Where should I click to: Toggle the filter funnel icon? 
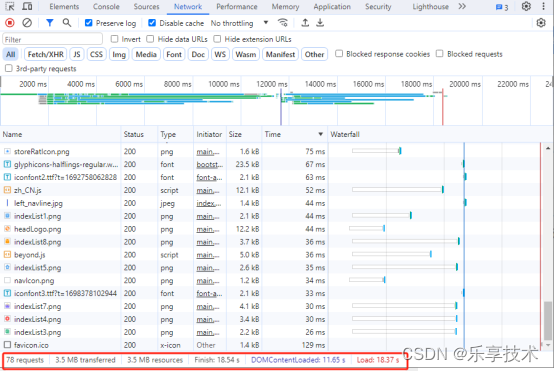pyautogui.click(x=49, y=23)
